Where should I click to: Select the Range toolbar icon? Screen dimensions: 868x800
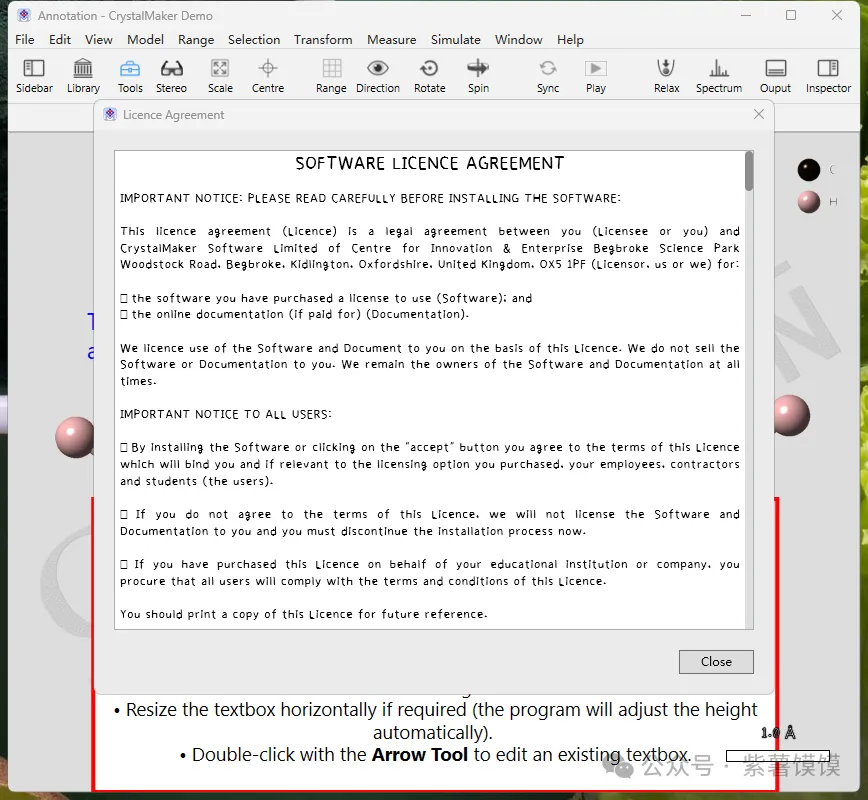pyautogui.click(x=331, y=69)
